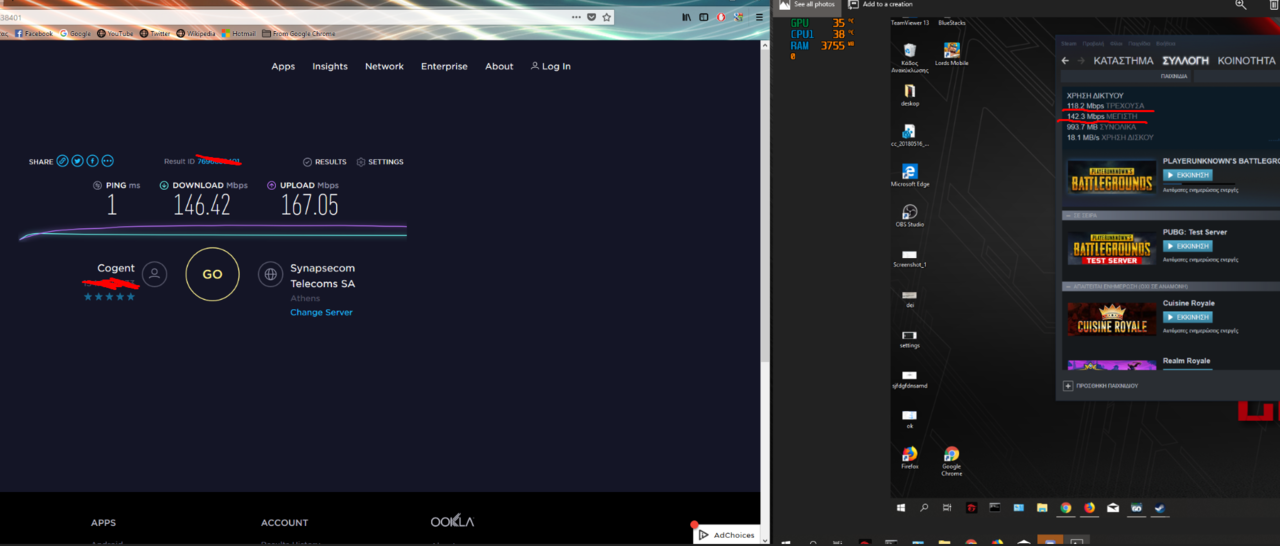
Task: Go back with Steam back arrow
Action: pyautogui.click(x=1065, y=61)
